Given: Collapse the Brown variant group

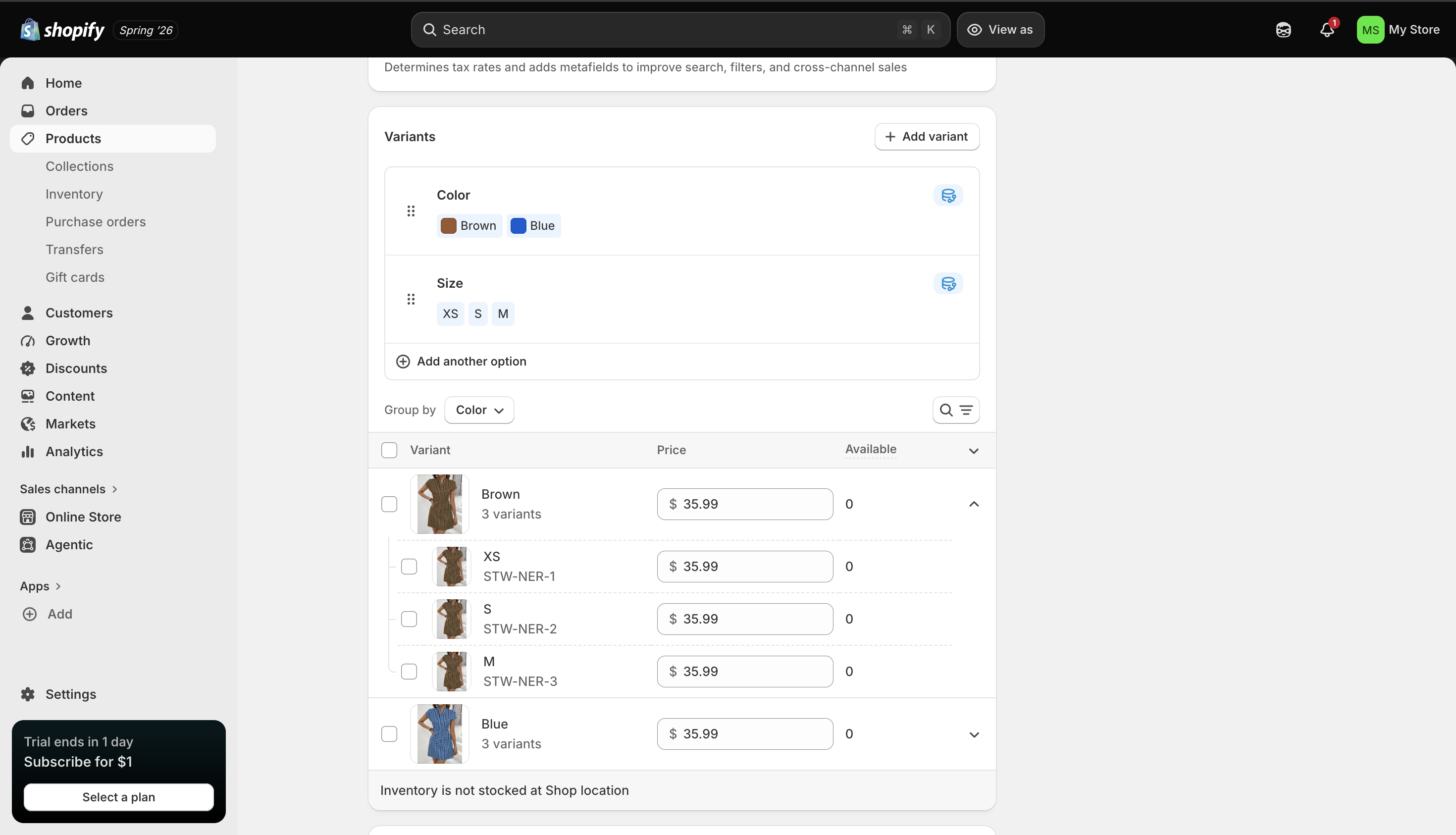Looking at the screenshot, I should coord(974,505).
